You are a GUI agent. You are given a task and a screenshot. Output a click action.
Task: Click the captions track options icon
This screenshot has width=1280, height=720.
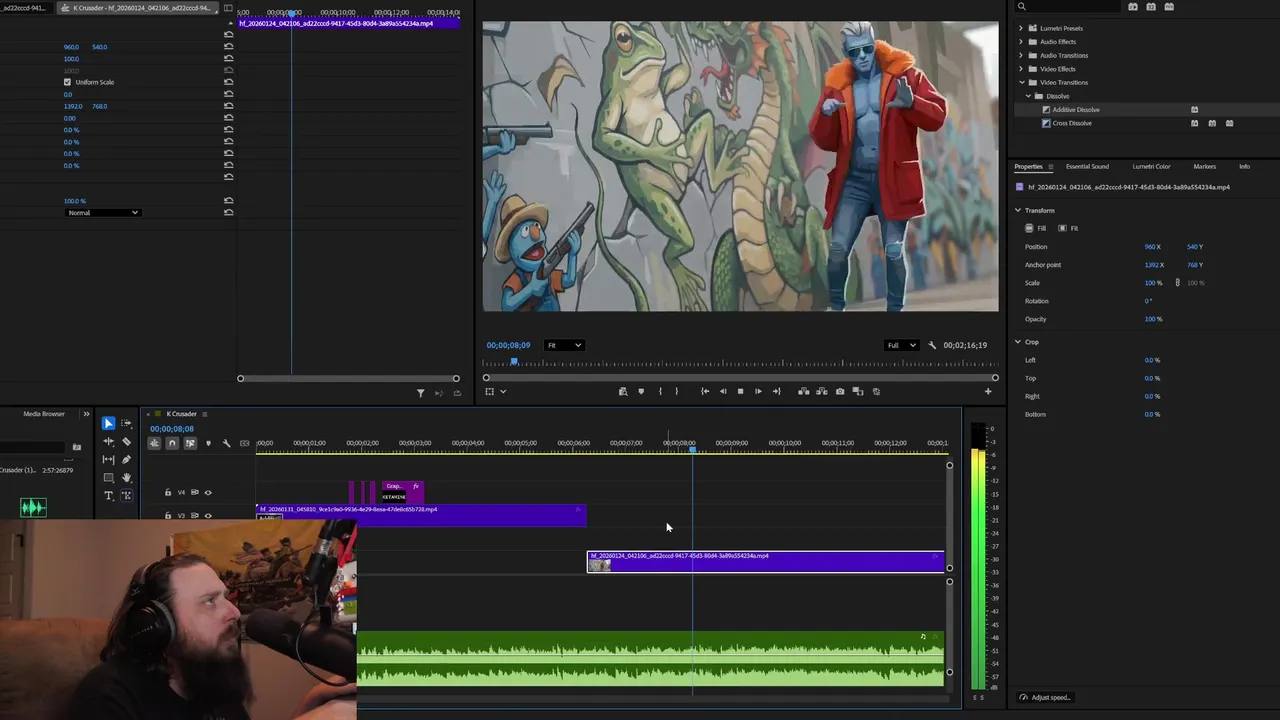244,443
